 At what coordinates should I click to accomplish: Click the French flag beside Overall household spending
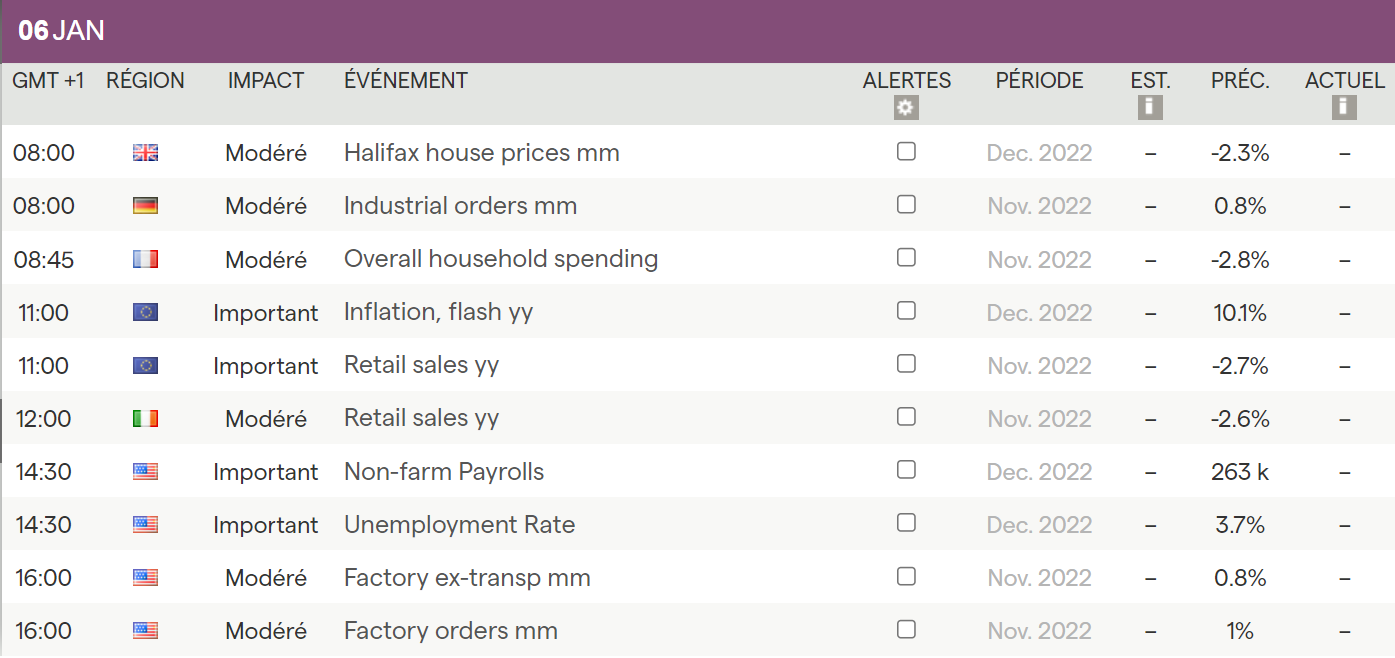[x=145, y=260]
